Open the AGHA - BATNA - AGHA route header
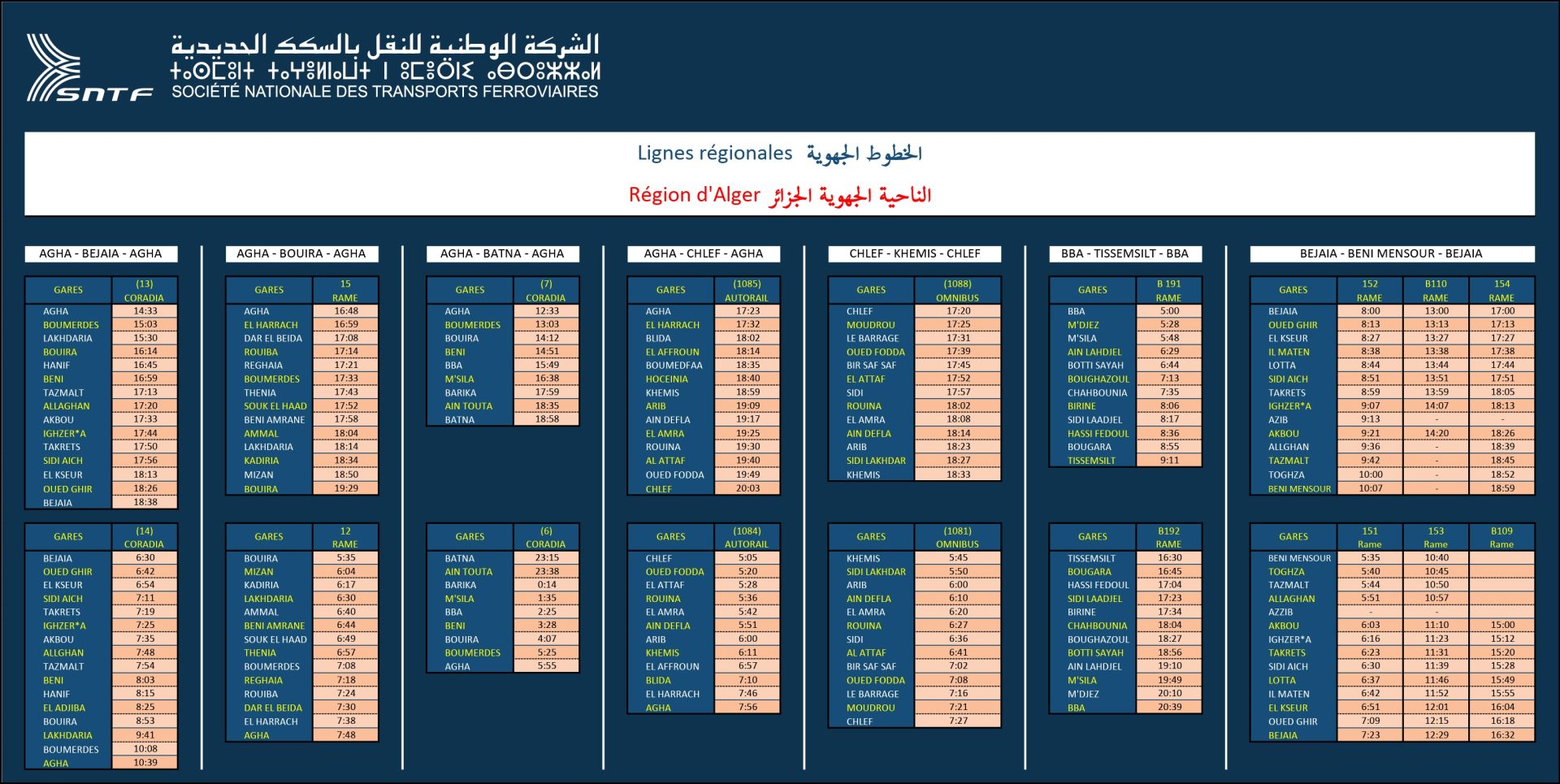Image resolution: width=1560 pixels, height=784 pixels. coord(502,253)
